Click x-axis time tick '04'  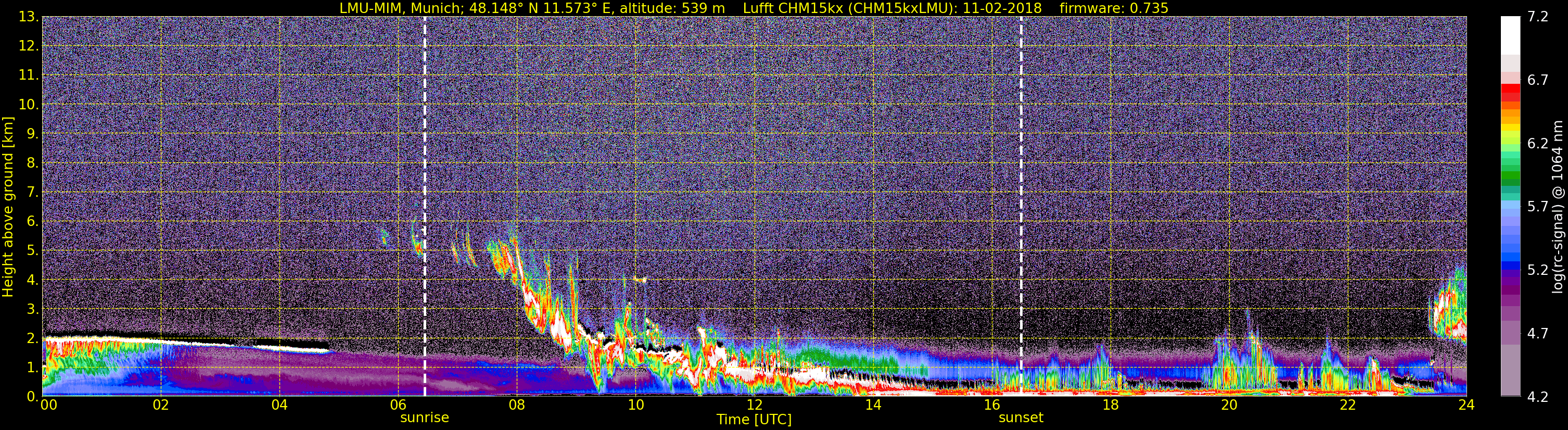[x=279, y=406]
